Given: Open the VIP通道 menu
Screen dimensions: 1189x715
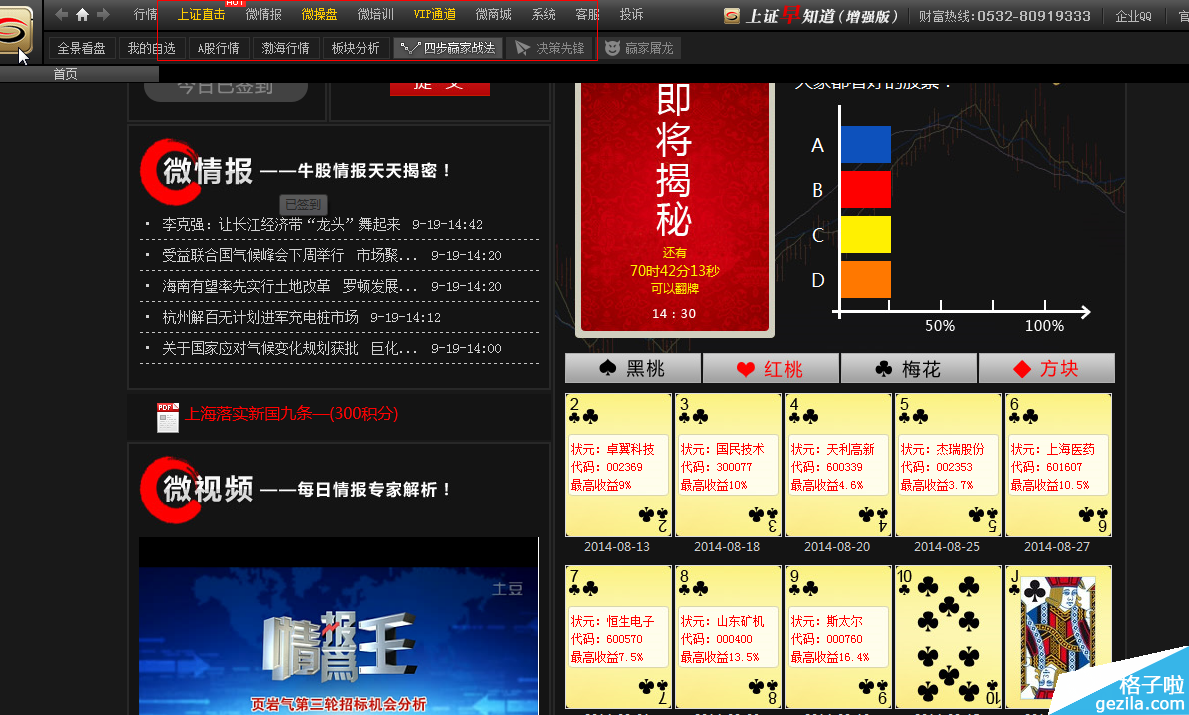Looking at the screenshot, I should (434, 15).
